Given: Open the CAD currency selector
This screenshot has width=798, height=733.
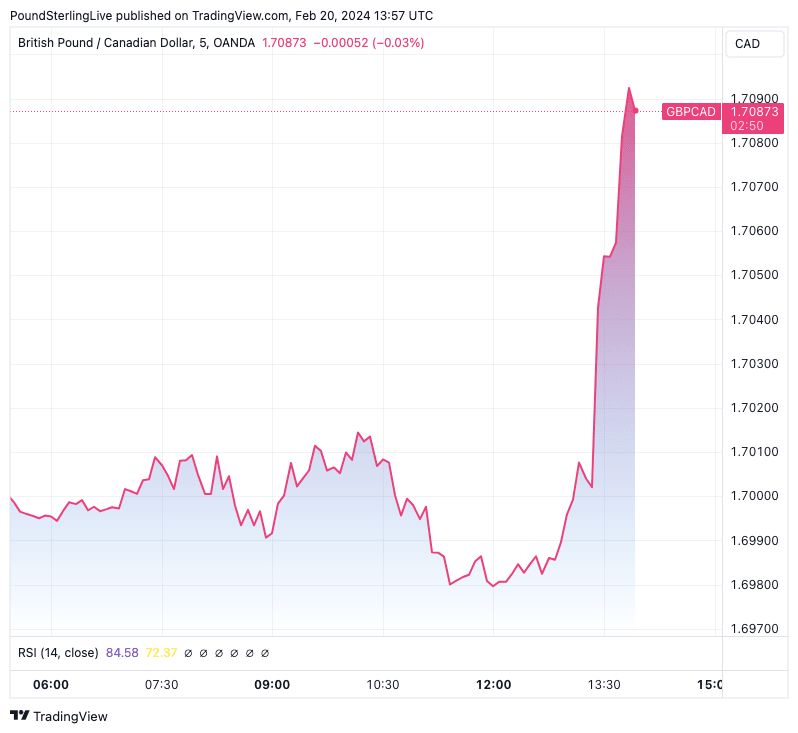Looking at the screenshot, I should [747, 43].
